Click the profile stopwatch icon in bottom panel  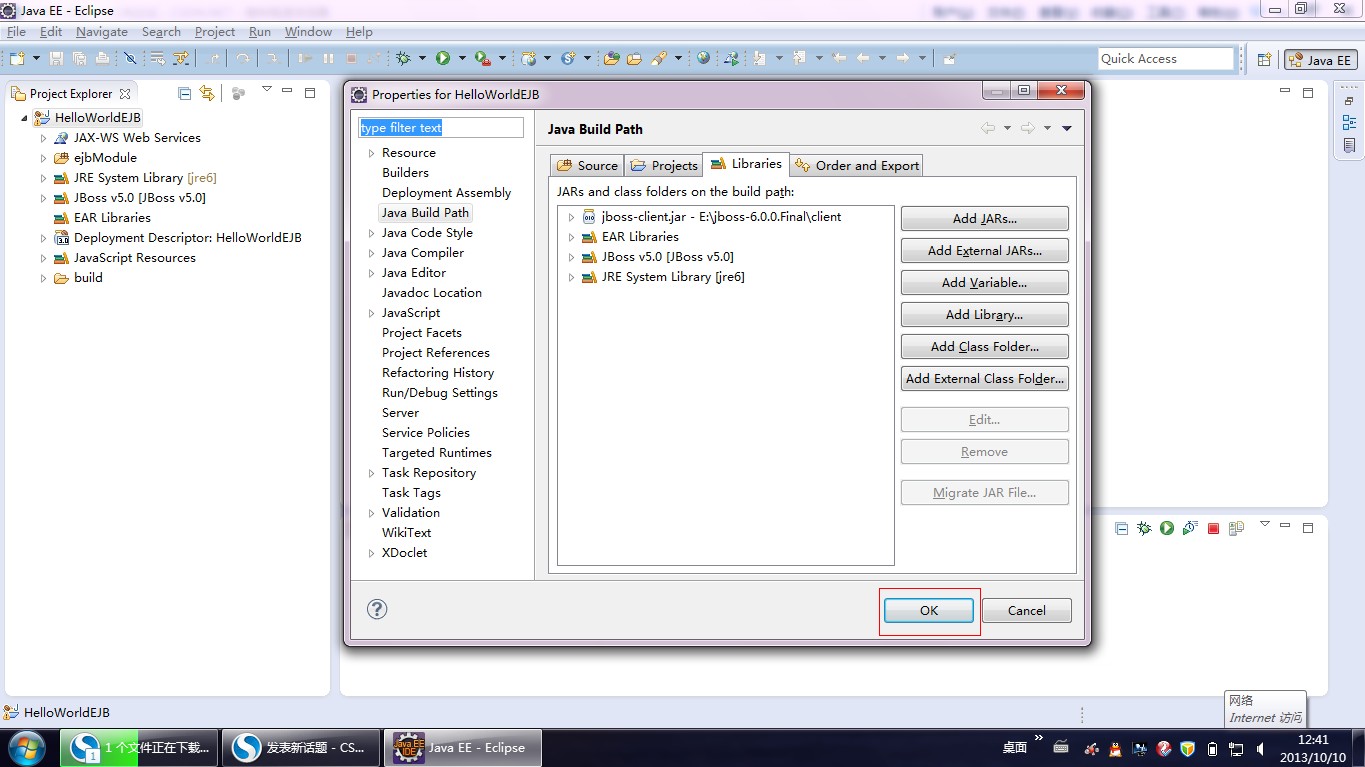point(1190,528)
